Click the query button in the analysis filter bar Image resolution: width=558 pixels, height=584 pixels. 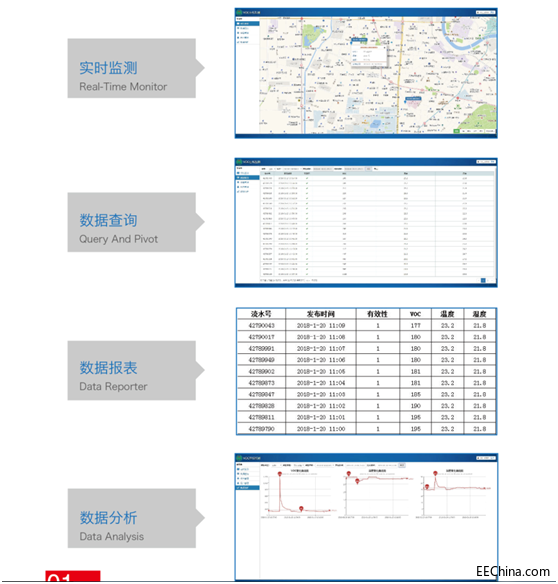pos(402,465)
